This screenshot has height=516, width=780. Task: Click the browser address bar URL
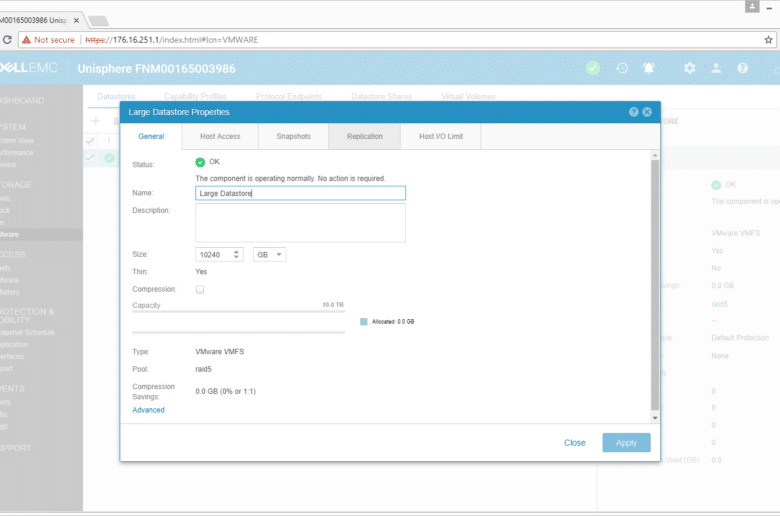pos(172,40)
